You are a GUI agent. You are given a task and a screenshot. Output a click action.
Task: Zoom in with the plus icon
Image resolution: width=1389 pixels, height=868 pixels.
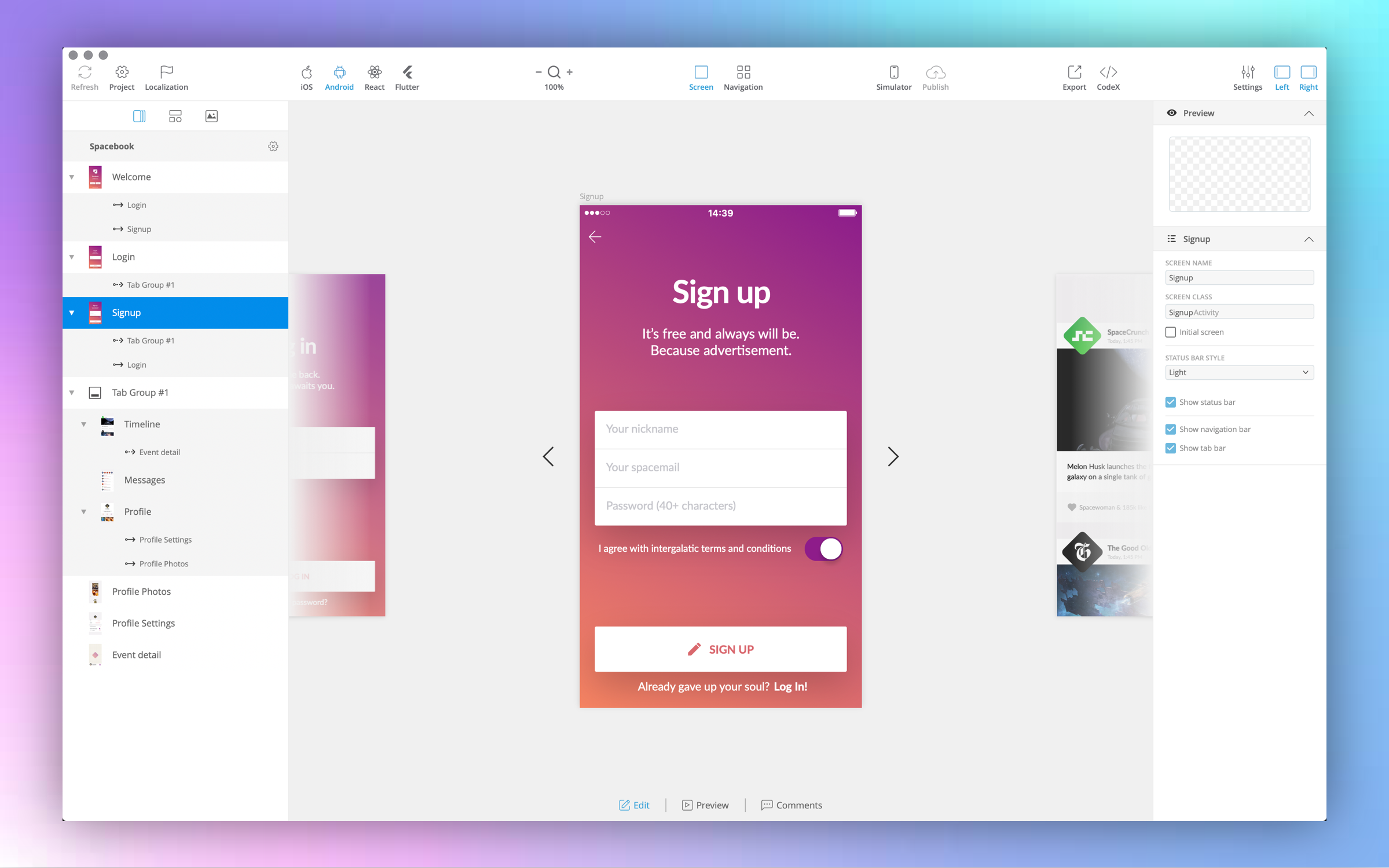point(570,72)
